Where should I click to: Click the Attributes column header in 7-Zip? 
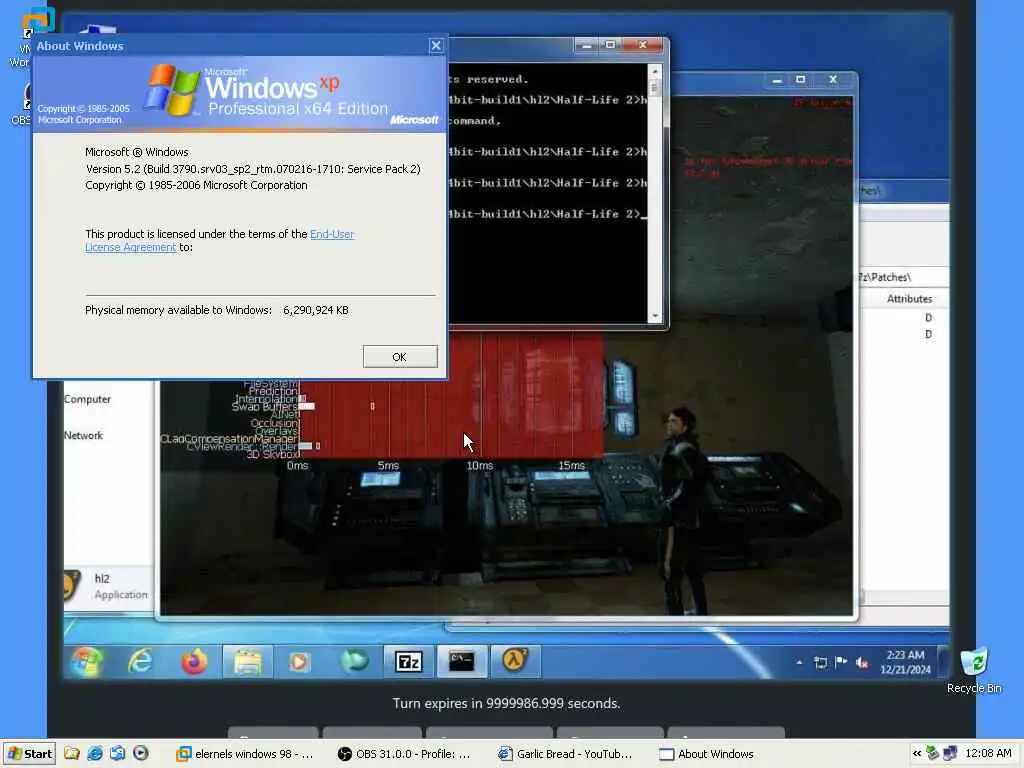pyautogui.click(x=909, y=299)
